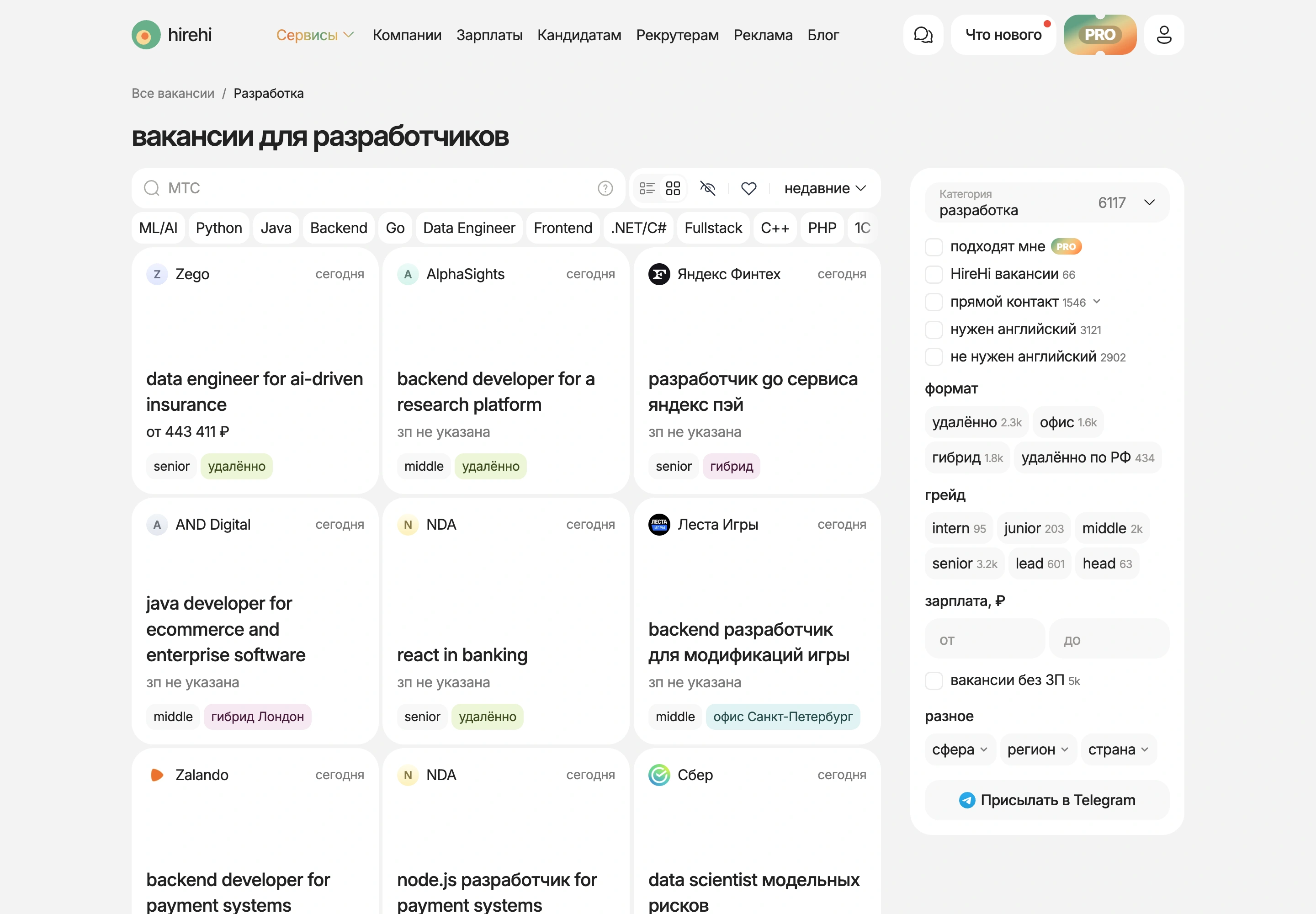Check вакансии без ЗП checkbox

(934, 680)
